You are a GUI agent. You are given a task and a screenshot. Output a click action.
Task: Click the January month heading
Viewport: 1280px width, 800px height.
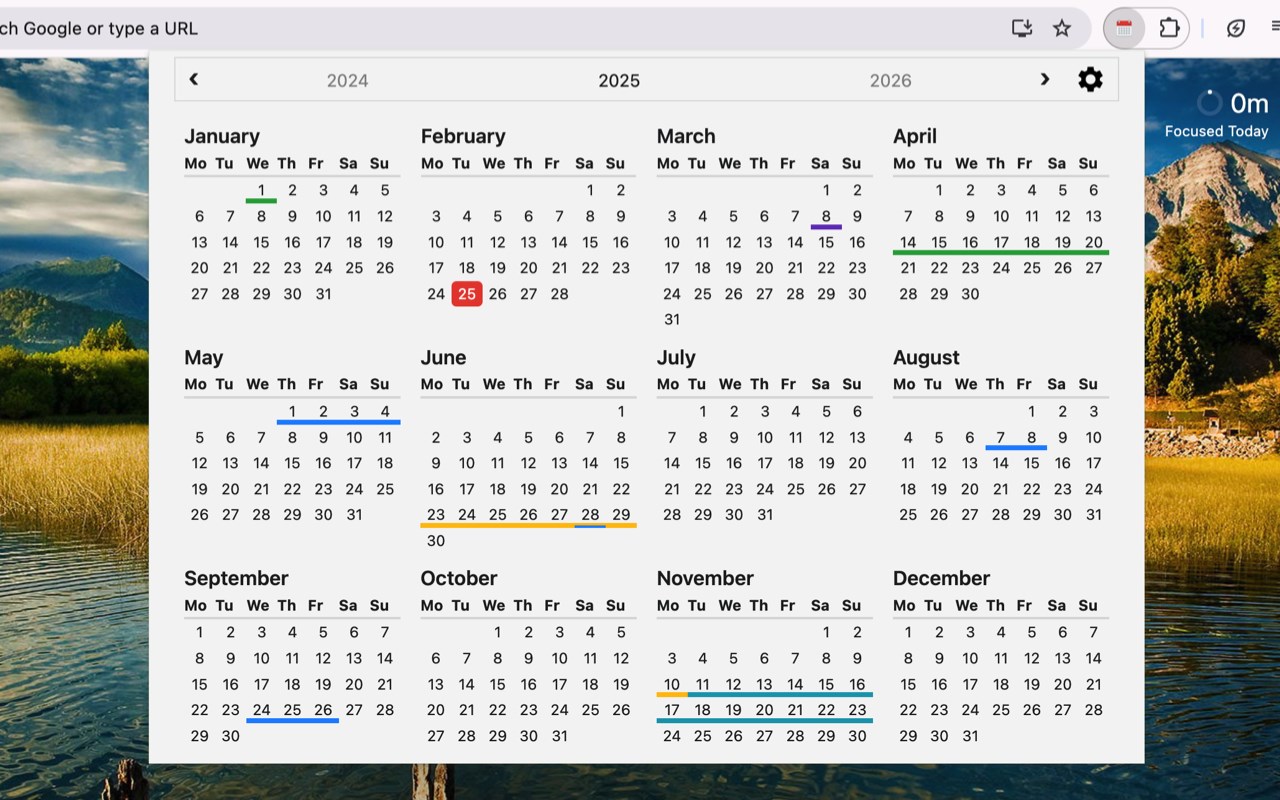point(222,136)
